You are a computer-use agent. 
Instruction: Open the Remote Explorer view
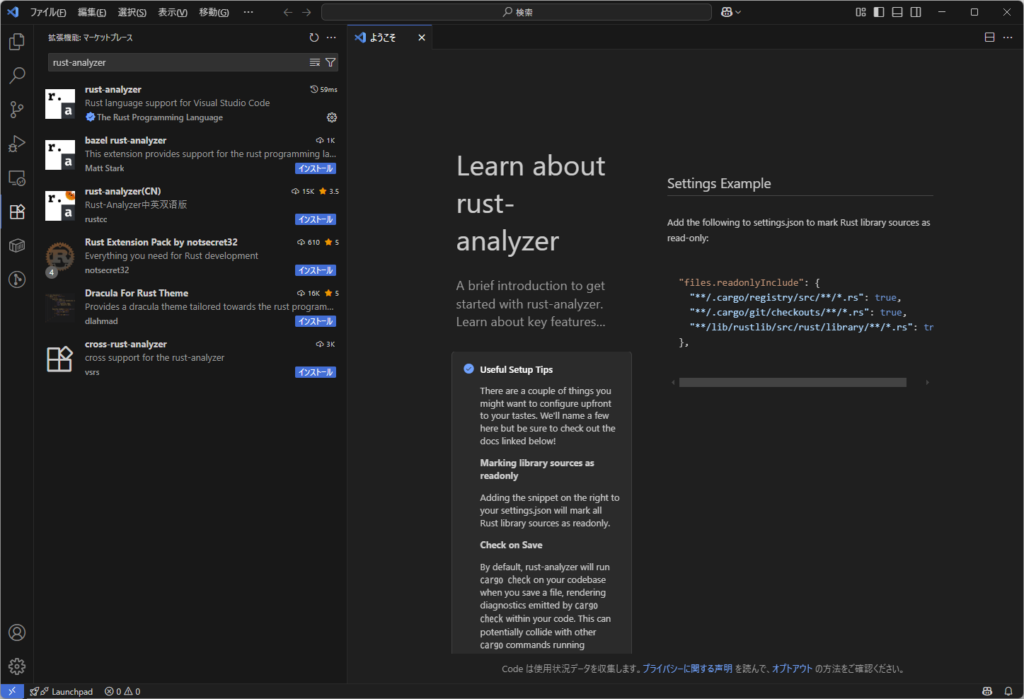click(x=17, y=178)
